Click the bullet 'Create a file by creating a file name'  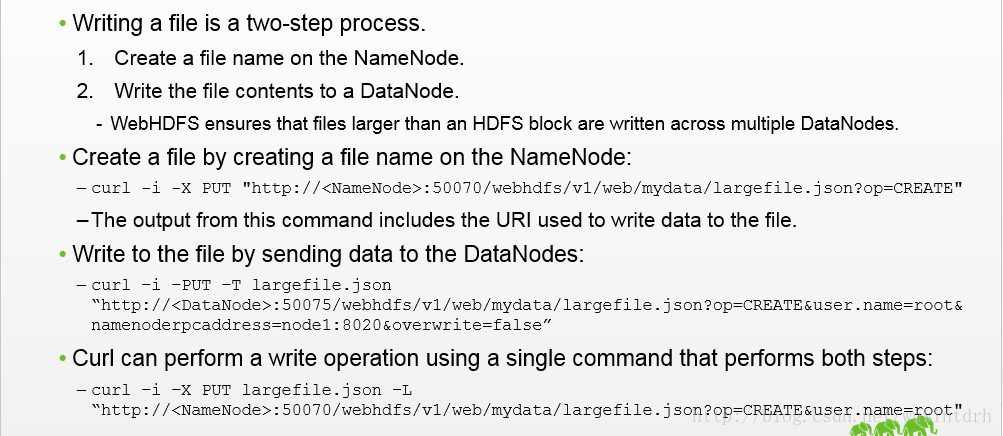click(352, 157)
